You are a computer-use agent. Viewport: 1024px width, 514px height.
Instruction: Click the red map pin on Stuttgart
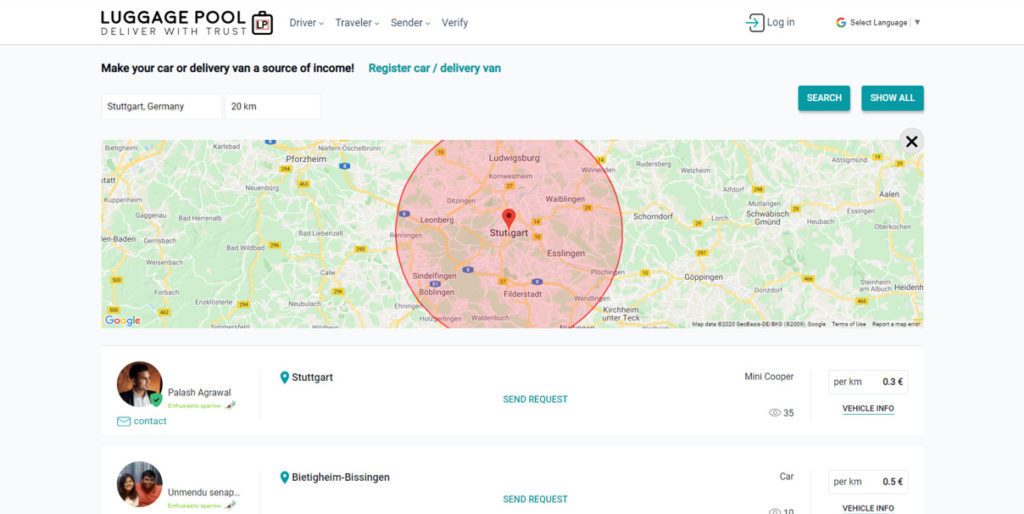point(508,218)
